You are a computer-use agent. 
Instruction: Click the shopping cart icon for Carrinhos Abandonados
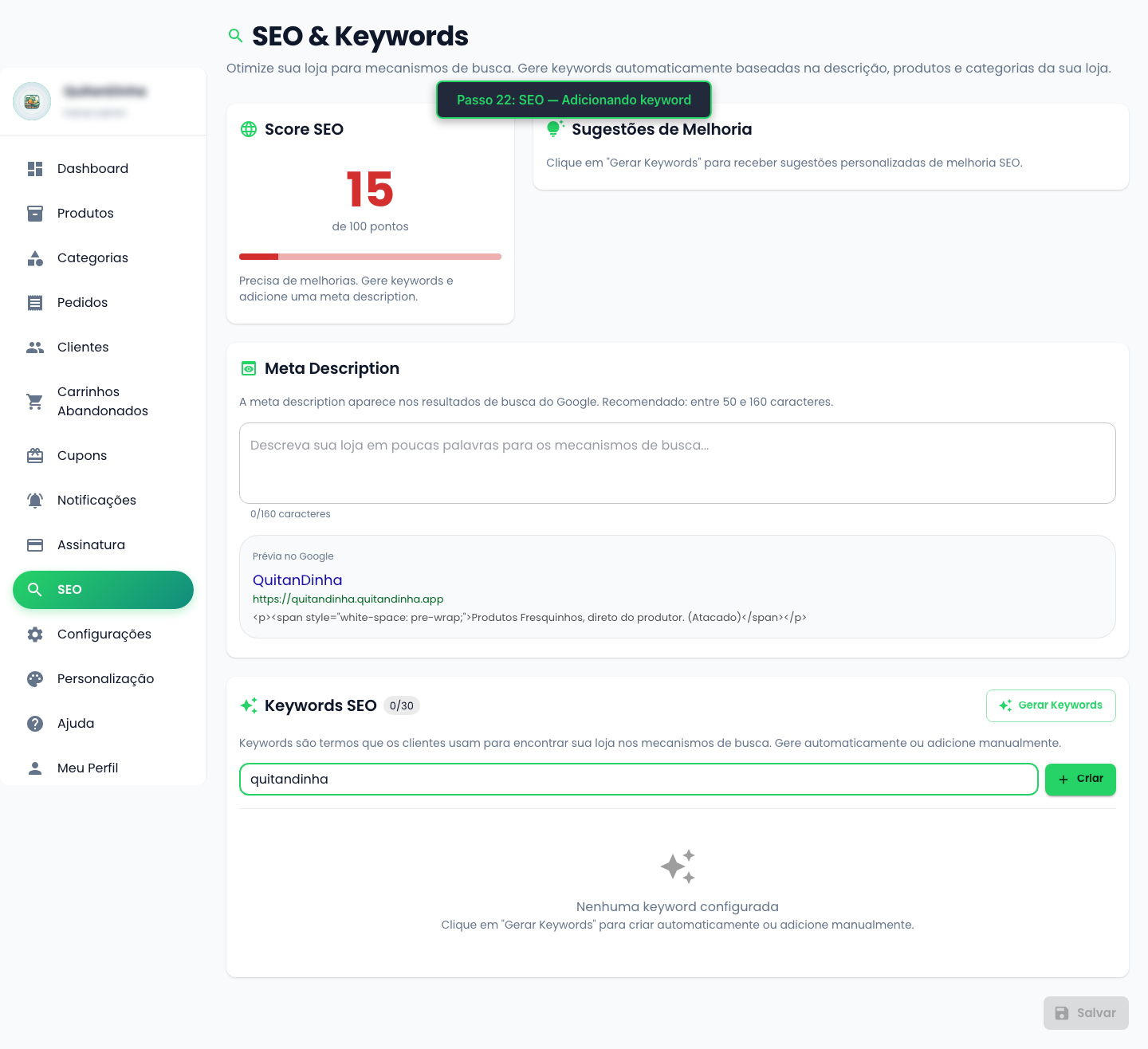click(x=35, y=402)
